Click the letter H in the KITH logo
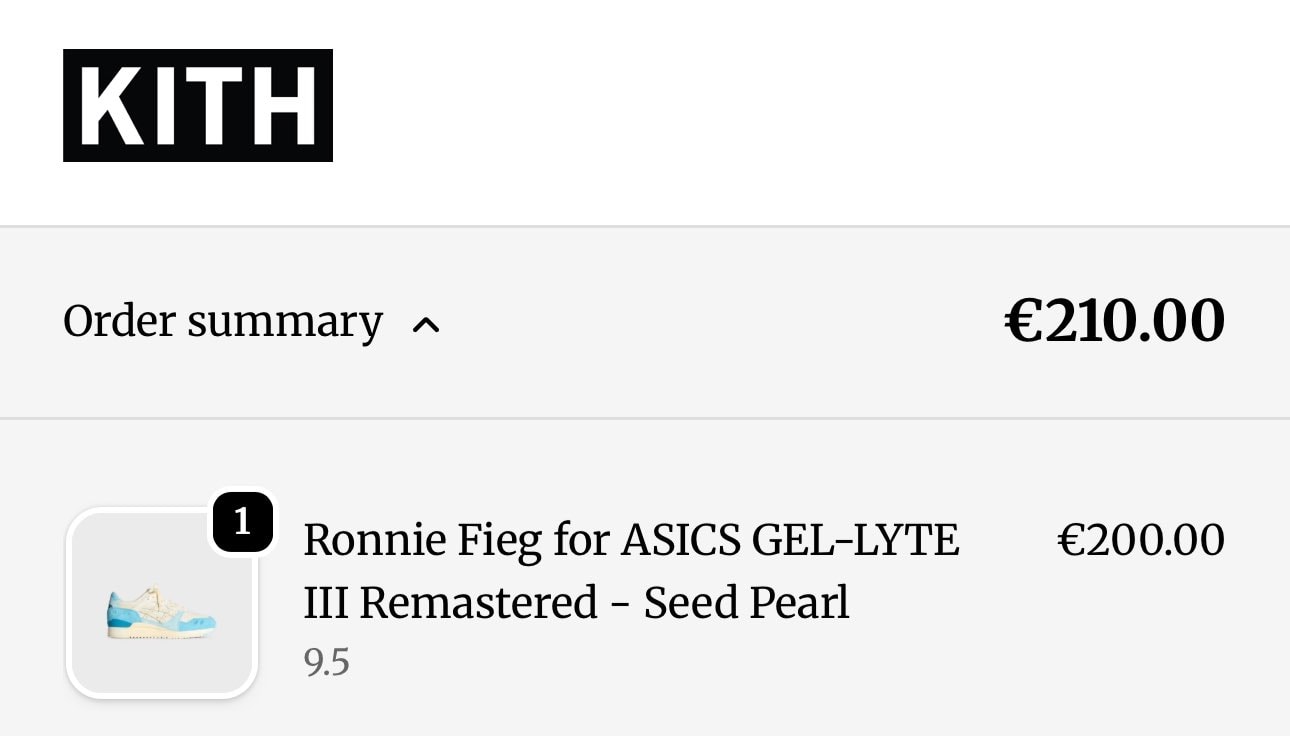The height and width of the screenshot is (736, 1290). (x=285, y=105)
